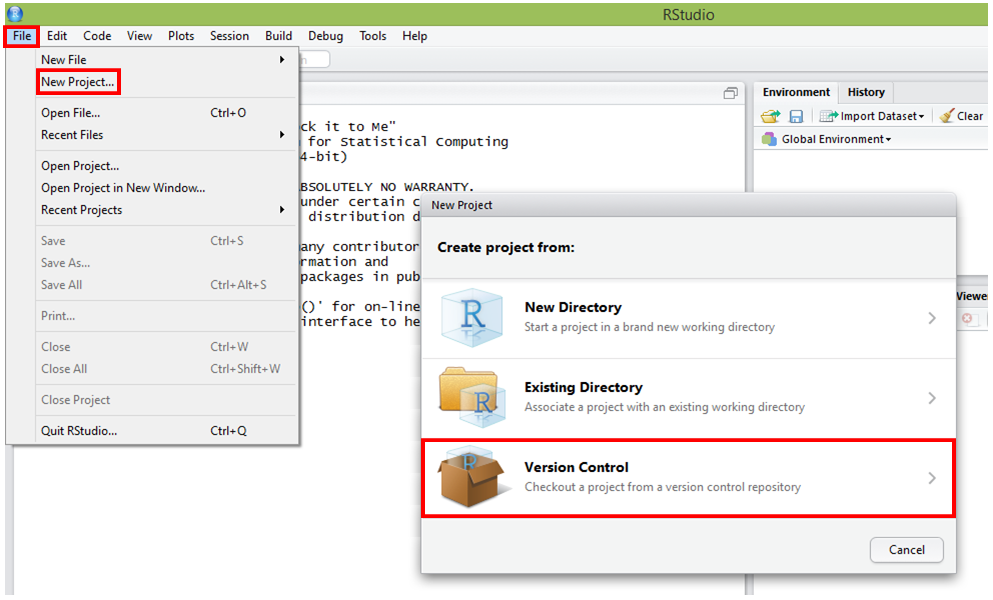
Task: Open the Debug menu
Action: click(326, 36)
